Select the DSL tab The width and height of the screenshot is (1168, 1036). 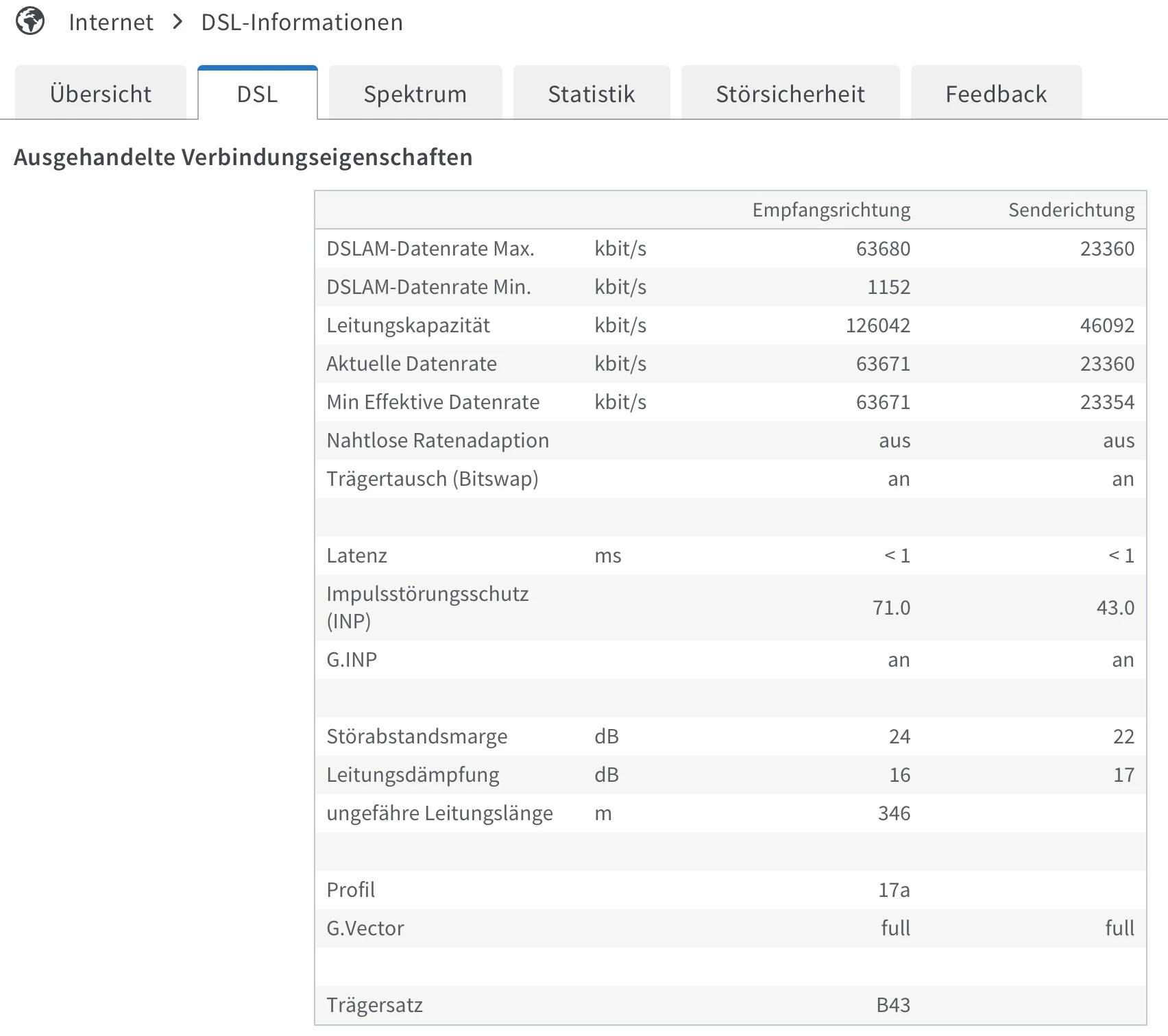click(258, 94)
